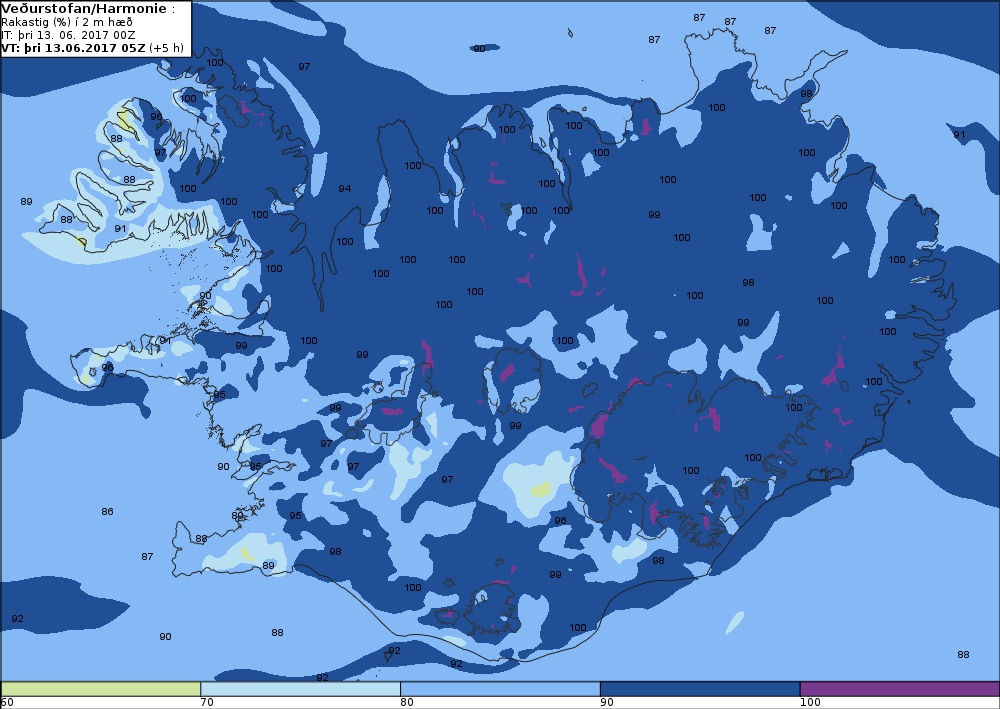Select the legend scale label 80
This screenshot has height=709, width=1000.
tap(407, 703)
